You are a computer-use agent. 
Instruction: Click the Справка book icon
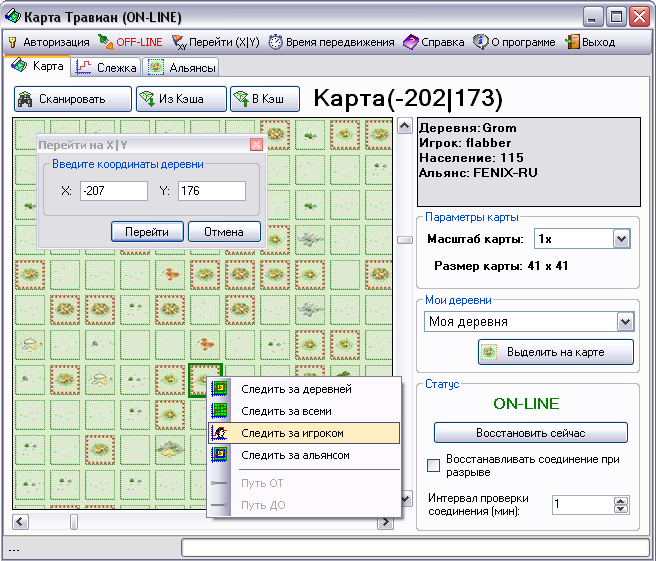411,42
